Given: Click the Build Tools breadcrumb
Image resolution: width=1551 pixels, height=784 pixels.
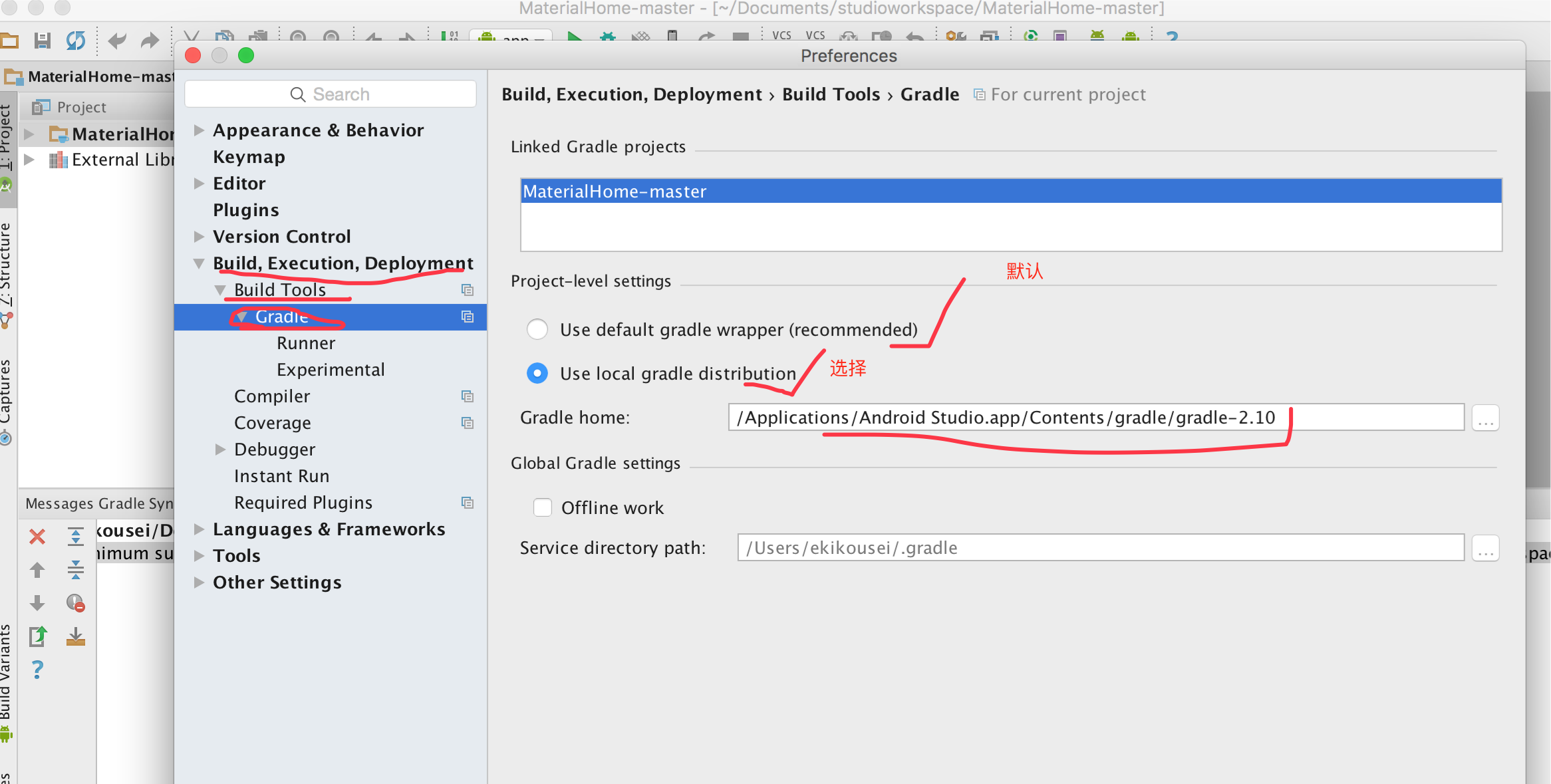Looking at the screenshot, I should [831, 94].
